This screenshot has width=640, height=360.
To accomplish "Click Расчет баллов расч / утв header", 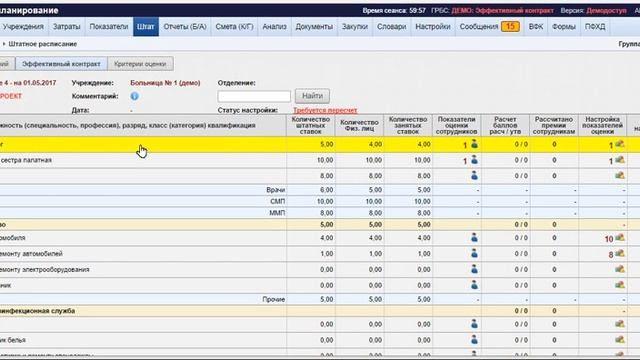I will pyautogui.click(x=505, y=125).
